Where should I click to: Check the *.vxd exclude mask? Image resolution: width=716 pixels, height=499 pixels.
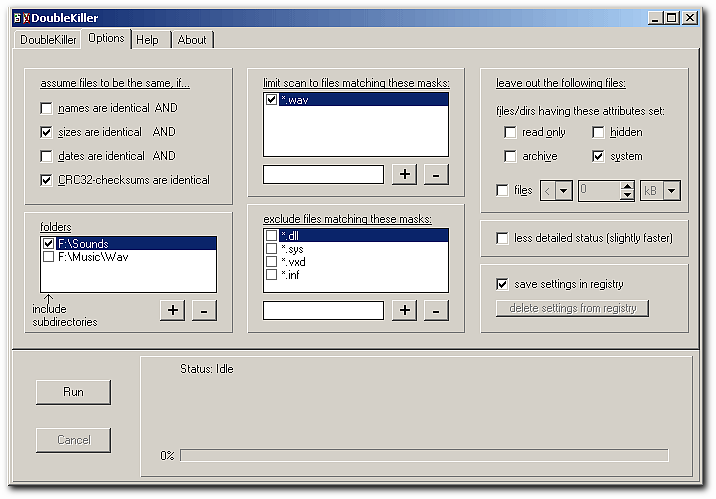click(271, 262)
